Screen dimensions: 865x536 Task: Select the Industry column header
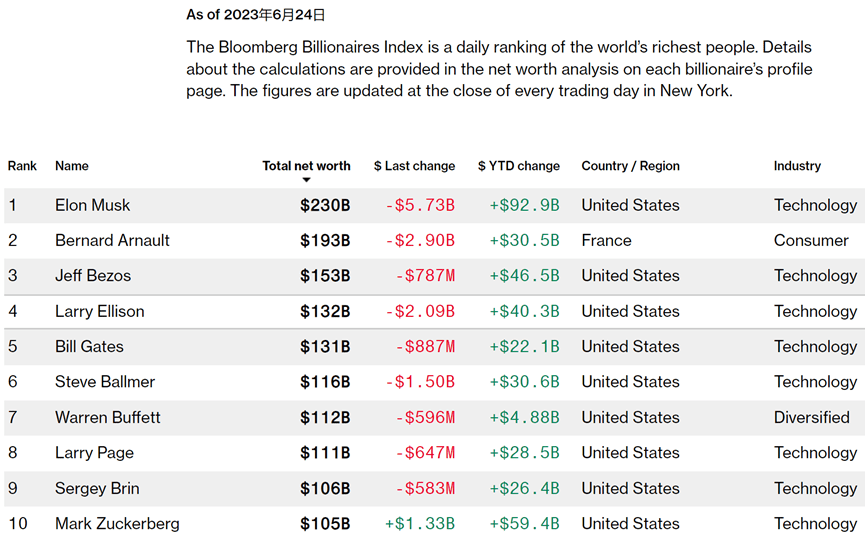797,166
